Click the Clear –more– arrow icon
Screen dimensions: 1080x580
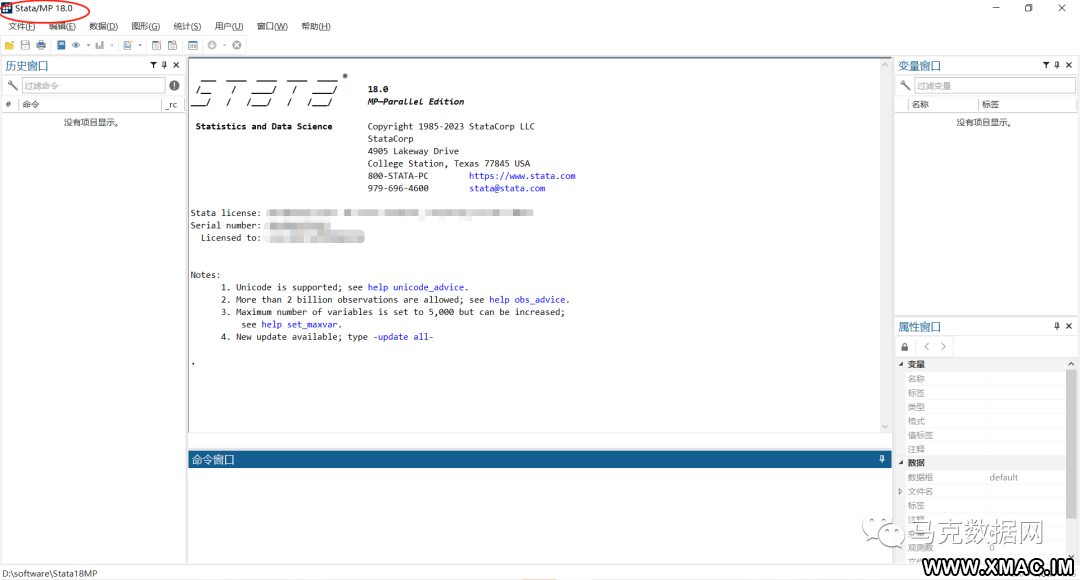coord(212,45)
